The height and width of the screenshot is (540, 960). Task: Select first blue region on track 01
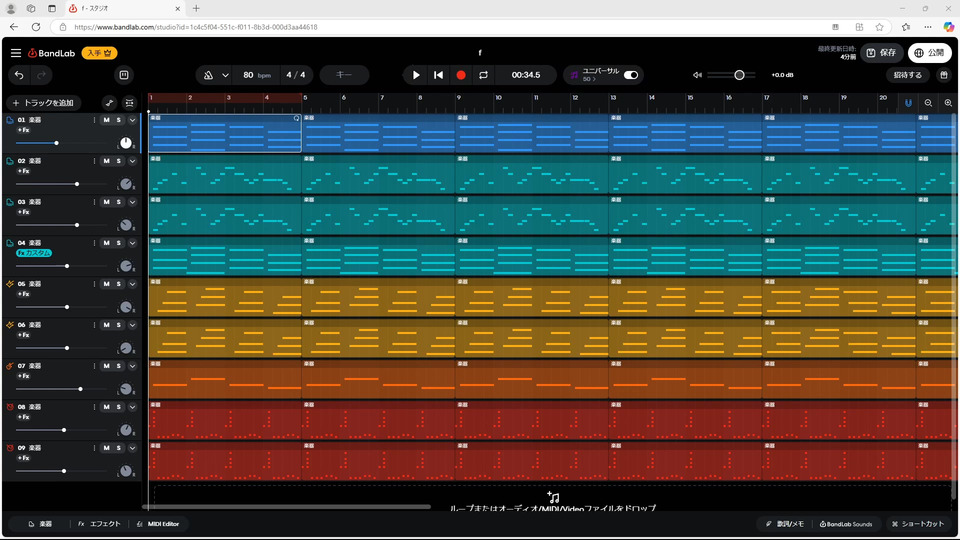(x=225, y=133)
